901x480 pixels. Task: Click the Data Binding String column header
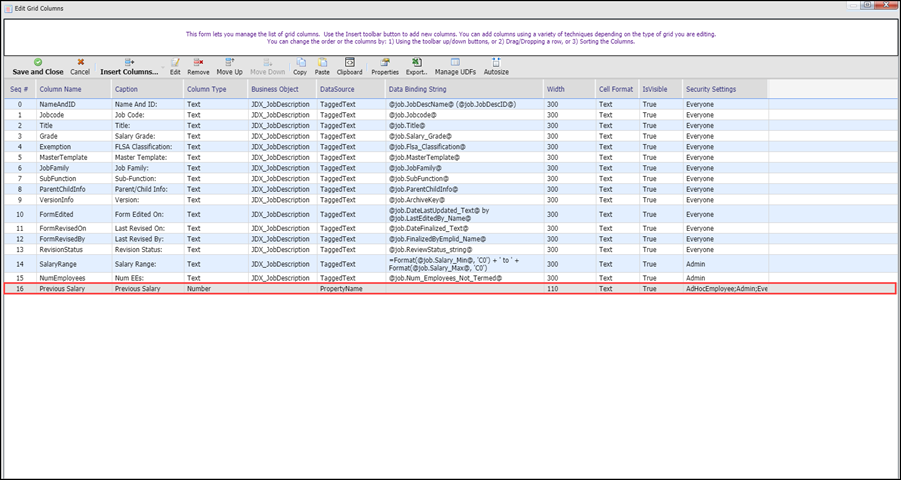(x=464, y=89)
